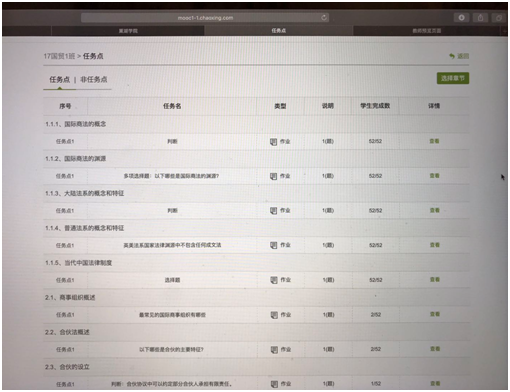
Task: Click the 作业 icon in the 1.1.2 task row
Action: click(x=273, y=176)
